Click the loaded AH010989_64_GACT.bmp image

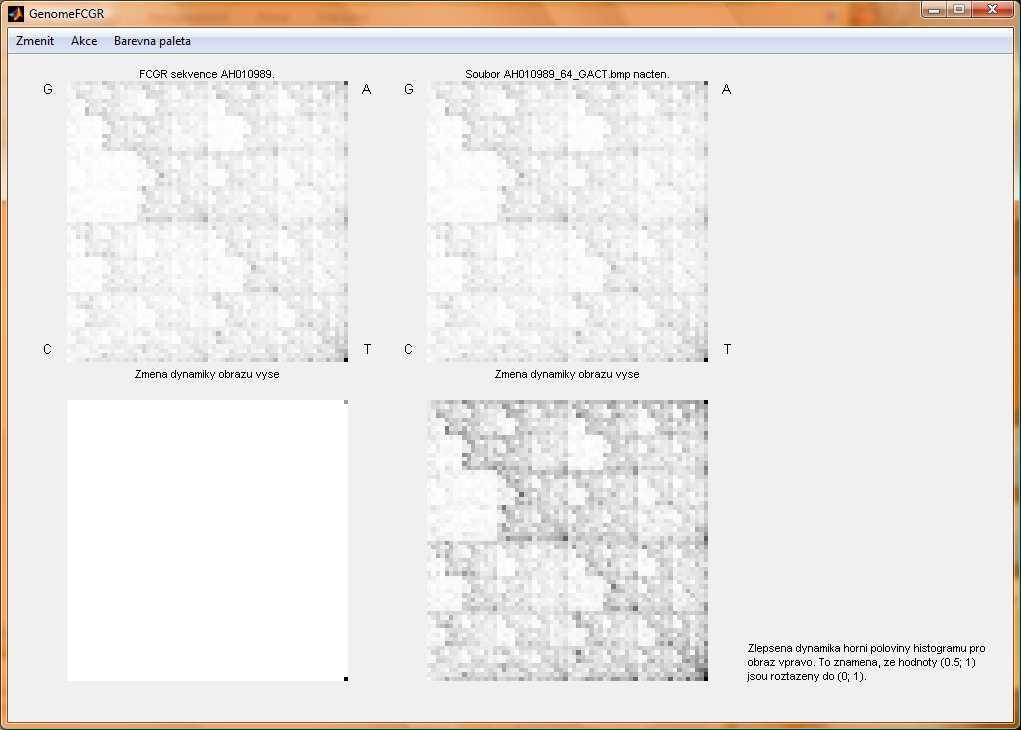click(x=568, y=221)
